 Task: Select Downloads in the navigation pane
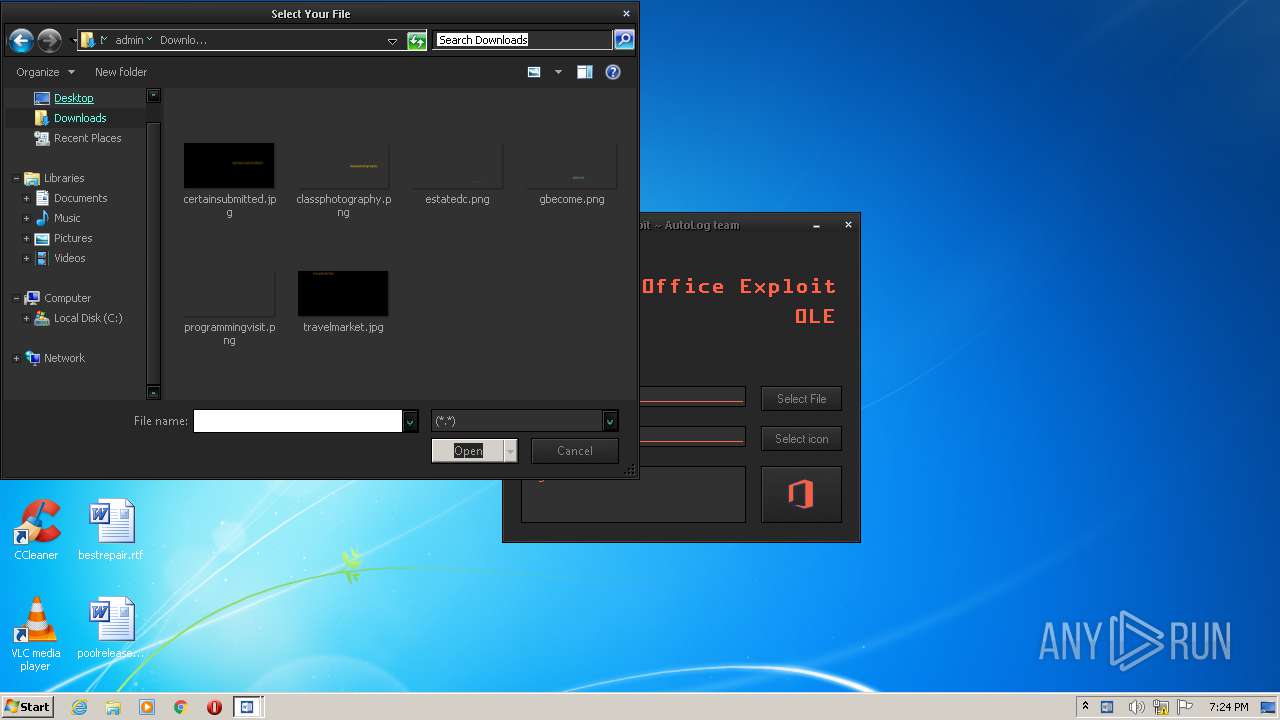coord(80,118)
